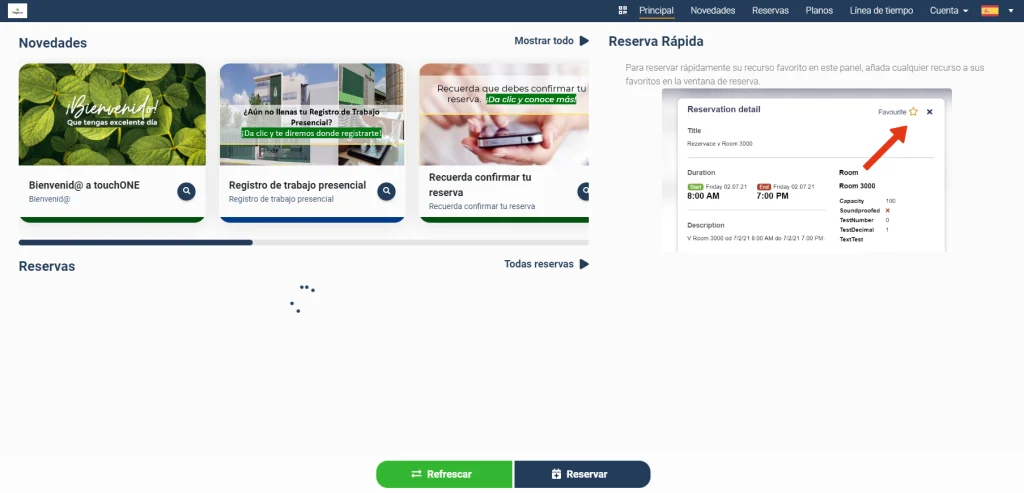Screen dimensions: 1024x493
Task: Open the language dropdown arrow next to the flag
Action: click(1011, 11)
